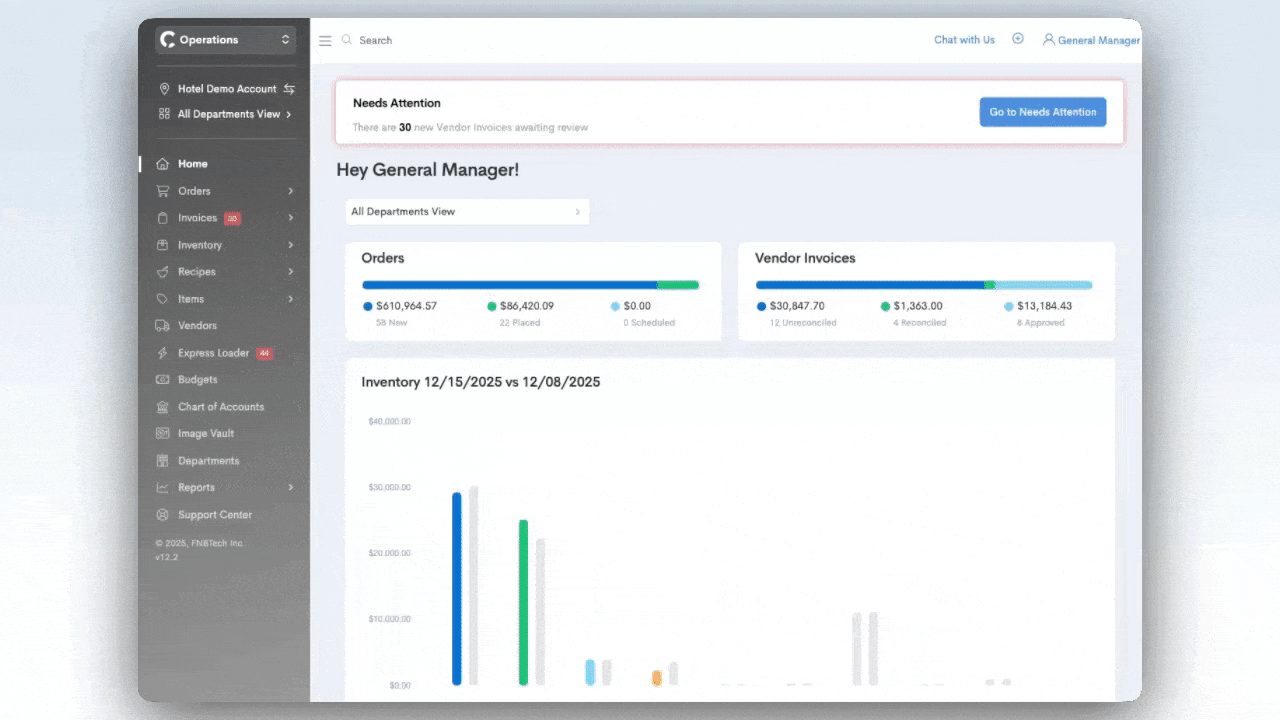Click the Vendor Invoices progress bar
Screen dimensions: 1280x720
coord(923,285)
